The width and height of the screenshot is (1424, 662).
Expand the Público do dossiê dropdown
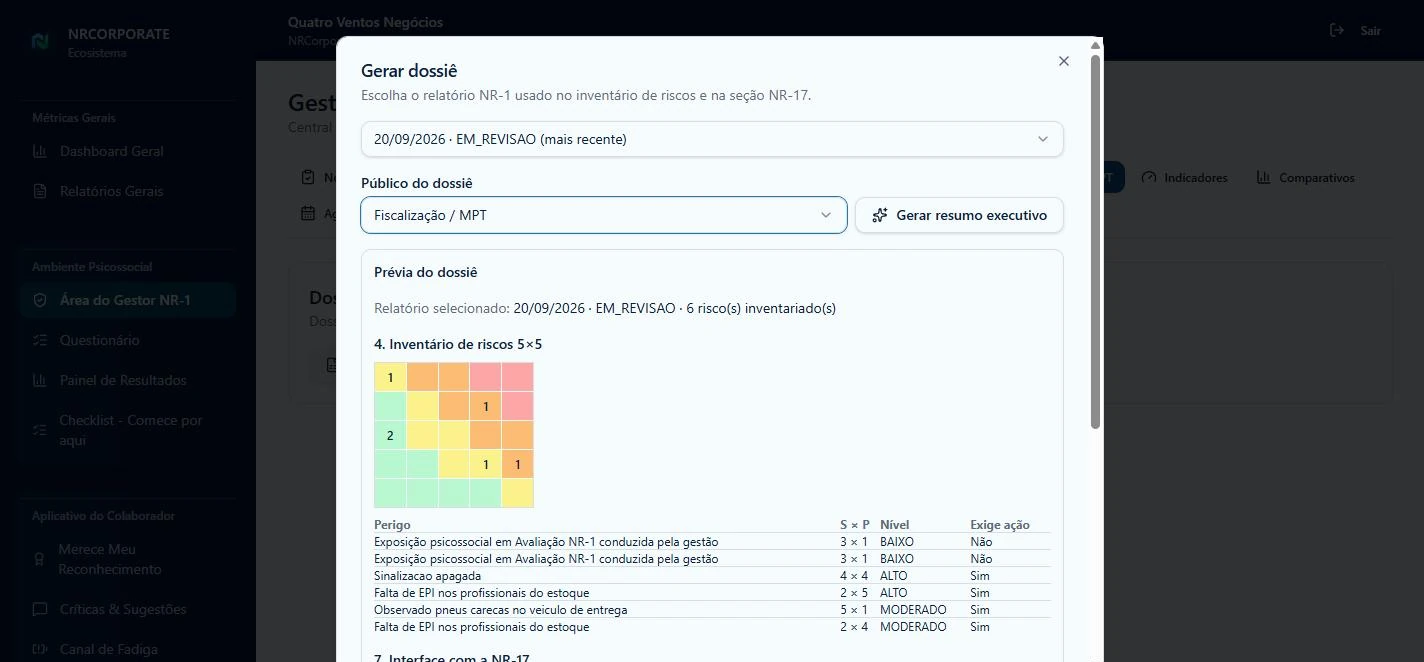click(x=604, y=215)
